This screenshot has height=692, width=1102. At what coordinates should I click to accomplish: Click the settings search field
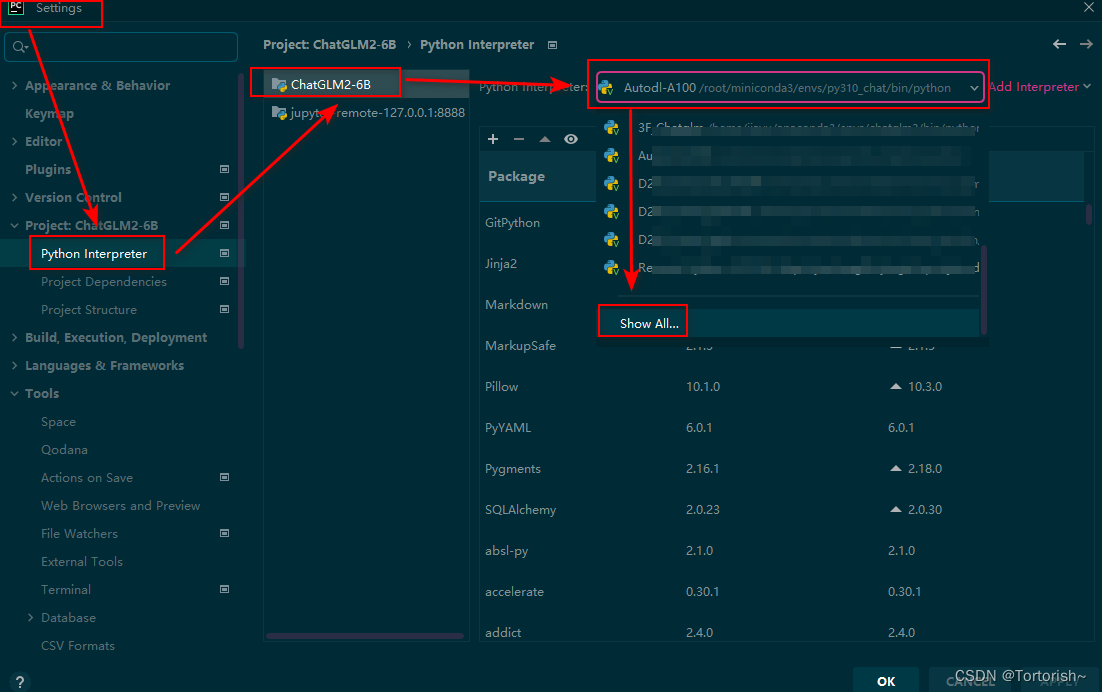121,47
